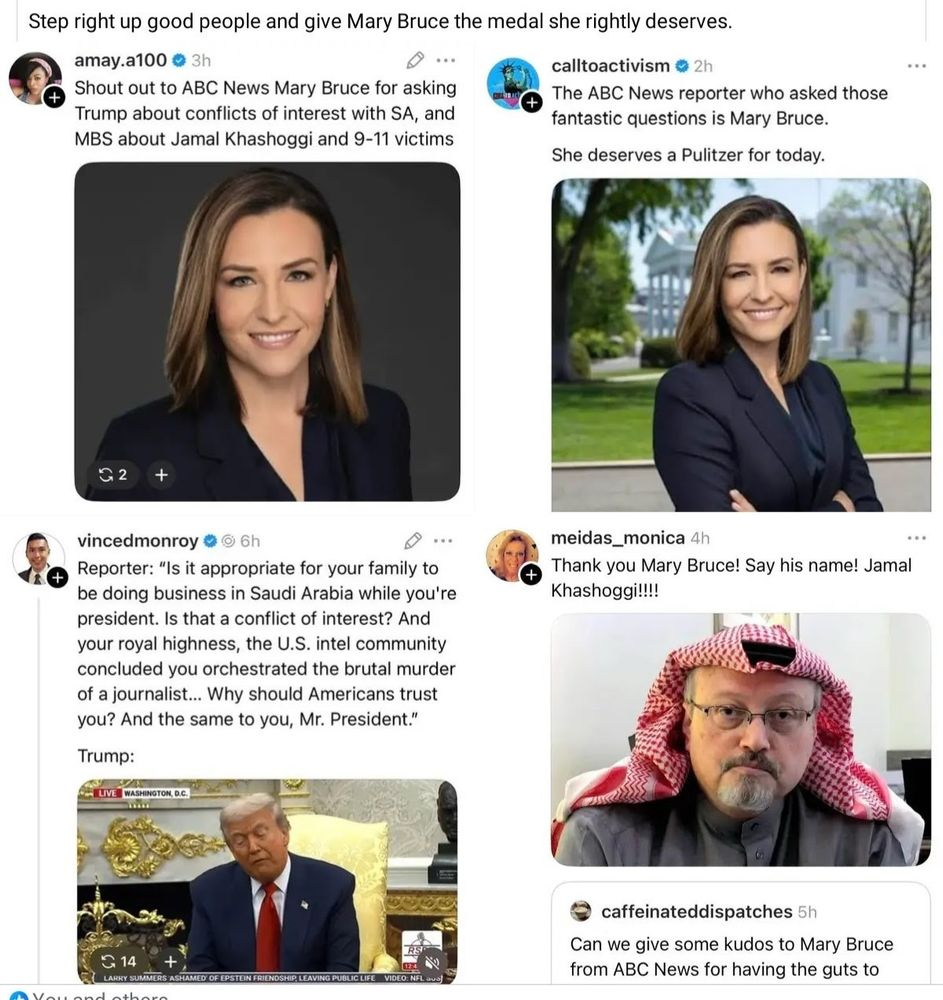The height and width of the screenshot is (1000, 943).
Task: Unmute the Trump video with the speaker icon
Action: tap(433, 961)
